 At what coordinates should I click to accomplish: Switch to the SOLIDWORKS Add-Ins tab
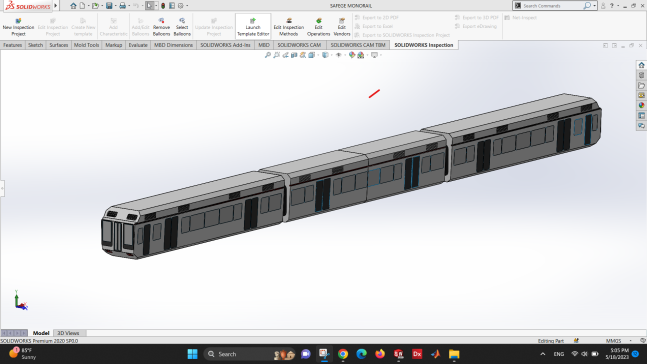point(225,45)
